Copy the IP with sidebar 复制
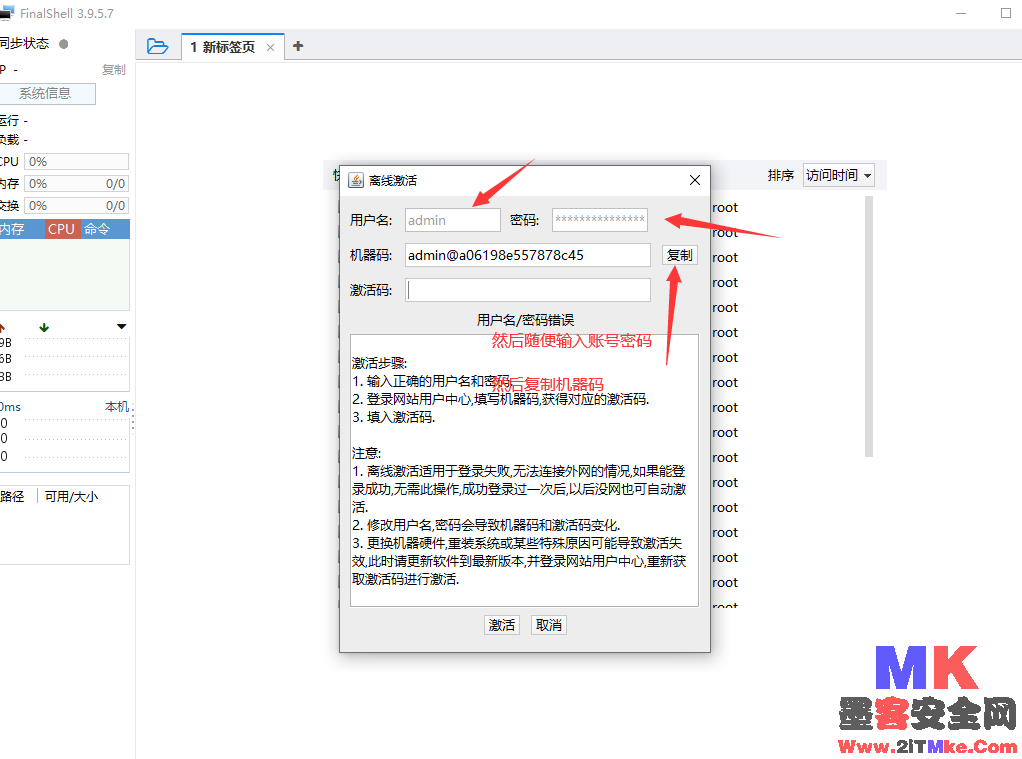 114,70
